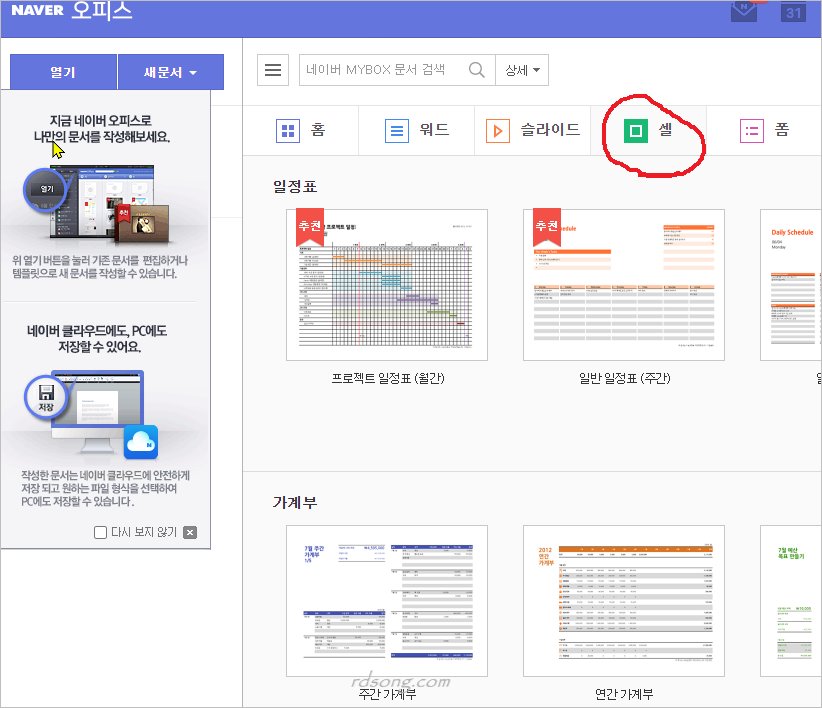The width and height of the screenshot is (822, 708).
Task: Click the green Cell icon
Action: coord(635,131)
